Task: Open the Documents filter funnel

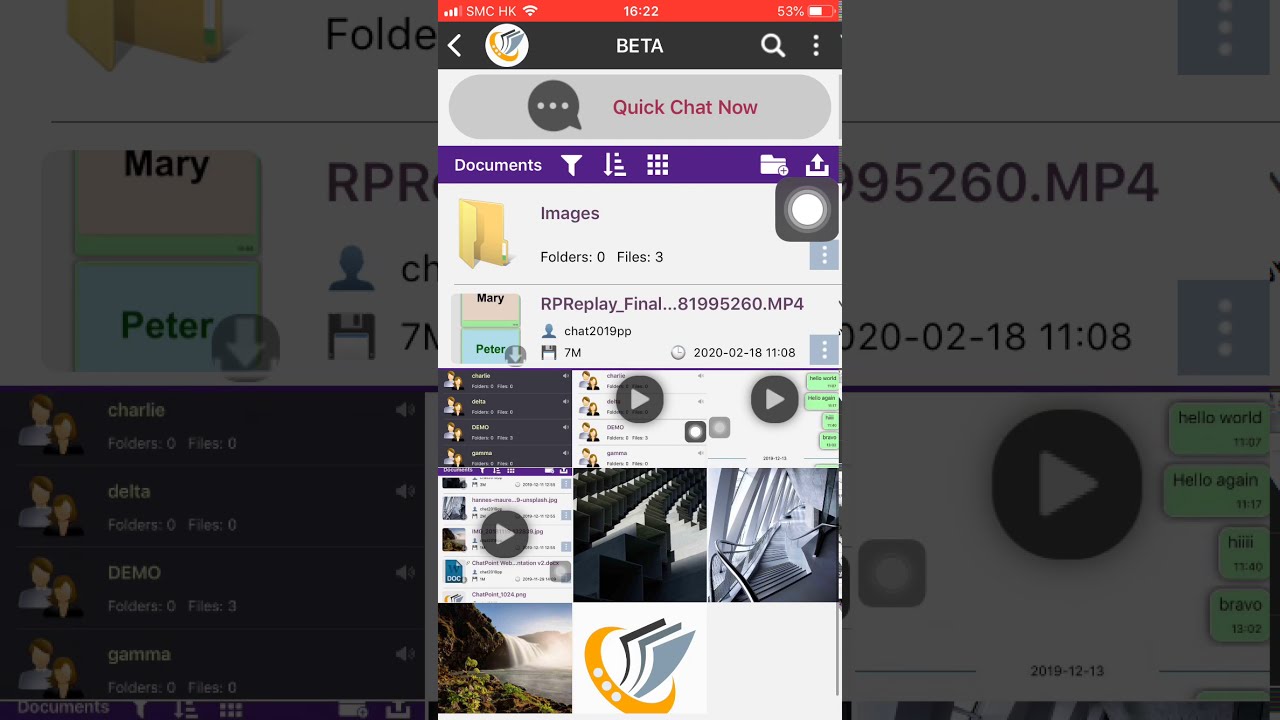Action: click(571, 166)
